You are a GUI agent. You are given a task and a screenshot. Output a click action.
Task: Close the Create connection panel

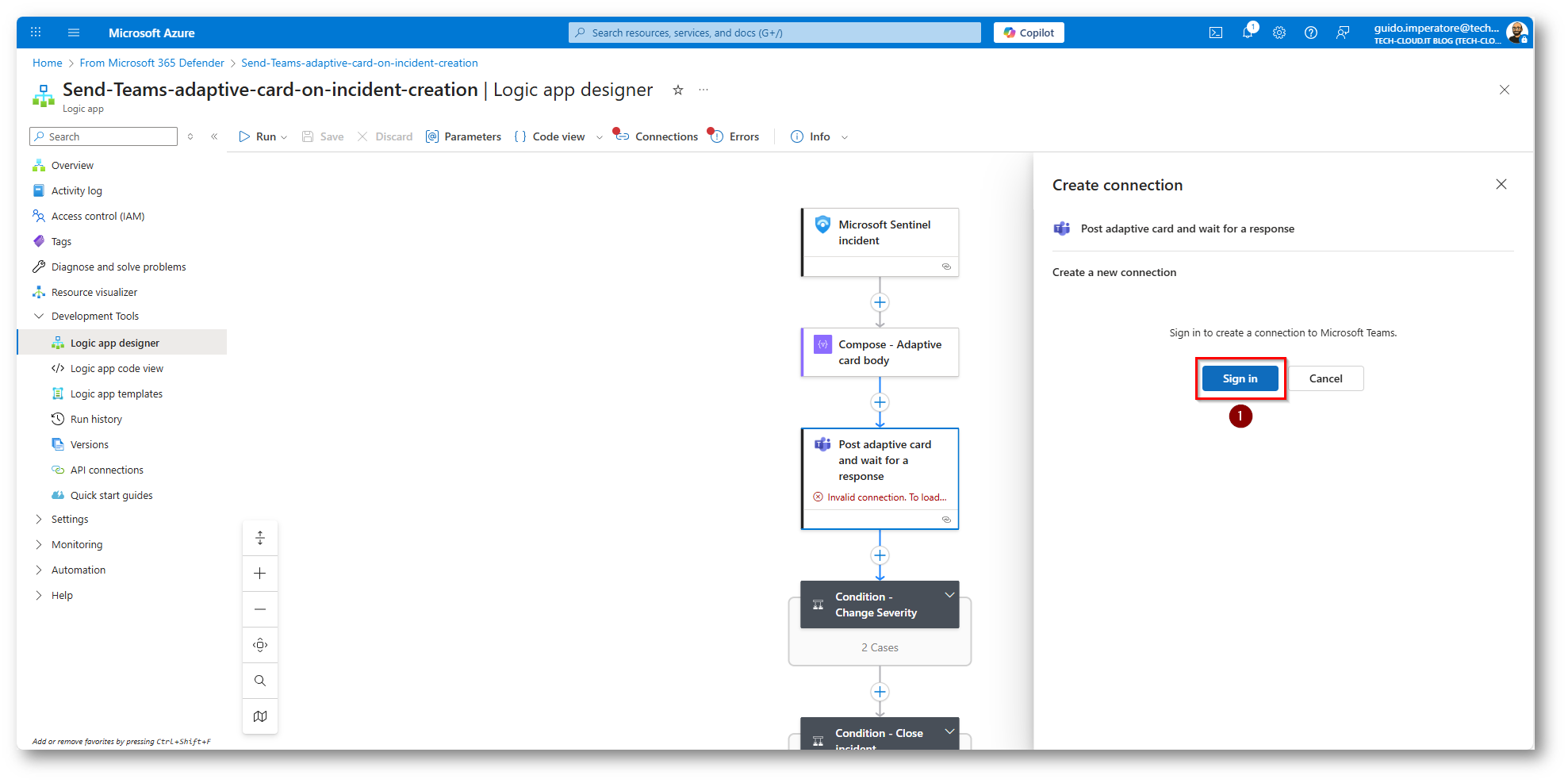tap(1501, 184)
